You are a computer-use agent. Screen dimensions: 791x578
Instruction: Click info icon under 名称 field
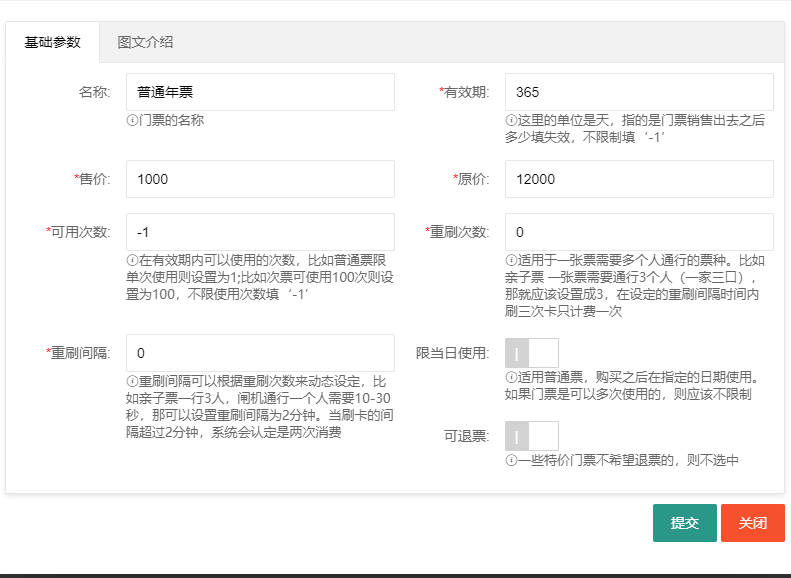coord(132,120)
